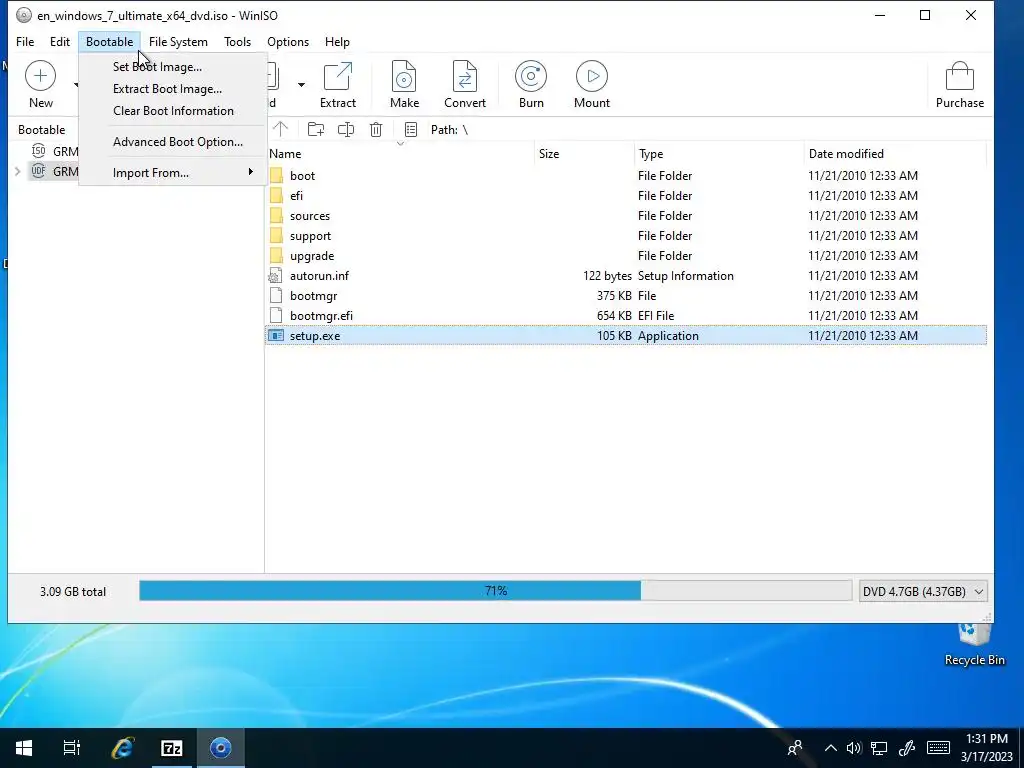1024x768 pixels.
Task: Launch Internet Explorer from taskbar
Action: tap(122, 748)
